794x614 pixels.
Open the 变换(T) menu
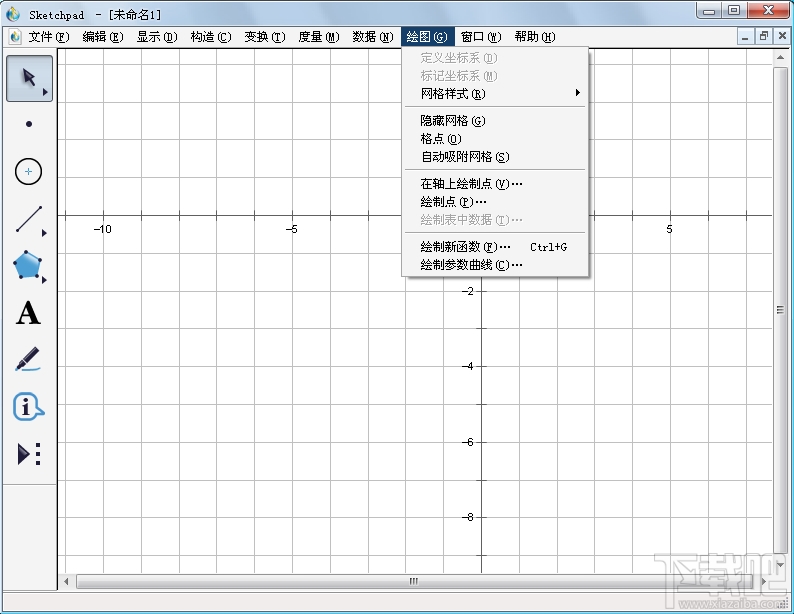(265, 37)
